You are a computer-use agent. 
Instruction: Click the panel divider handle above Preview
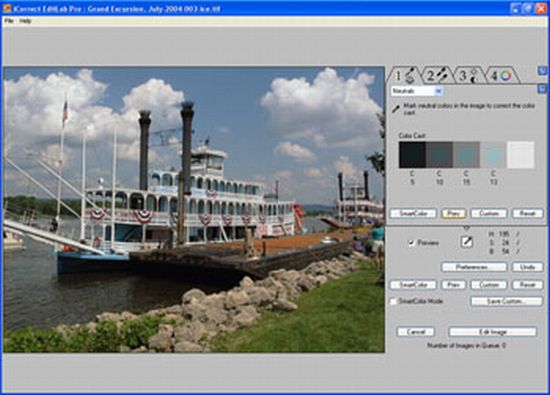(x=467, y=228)
